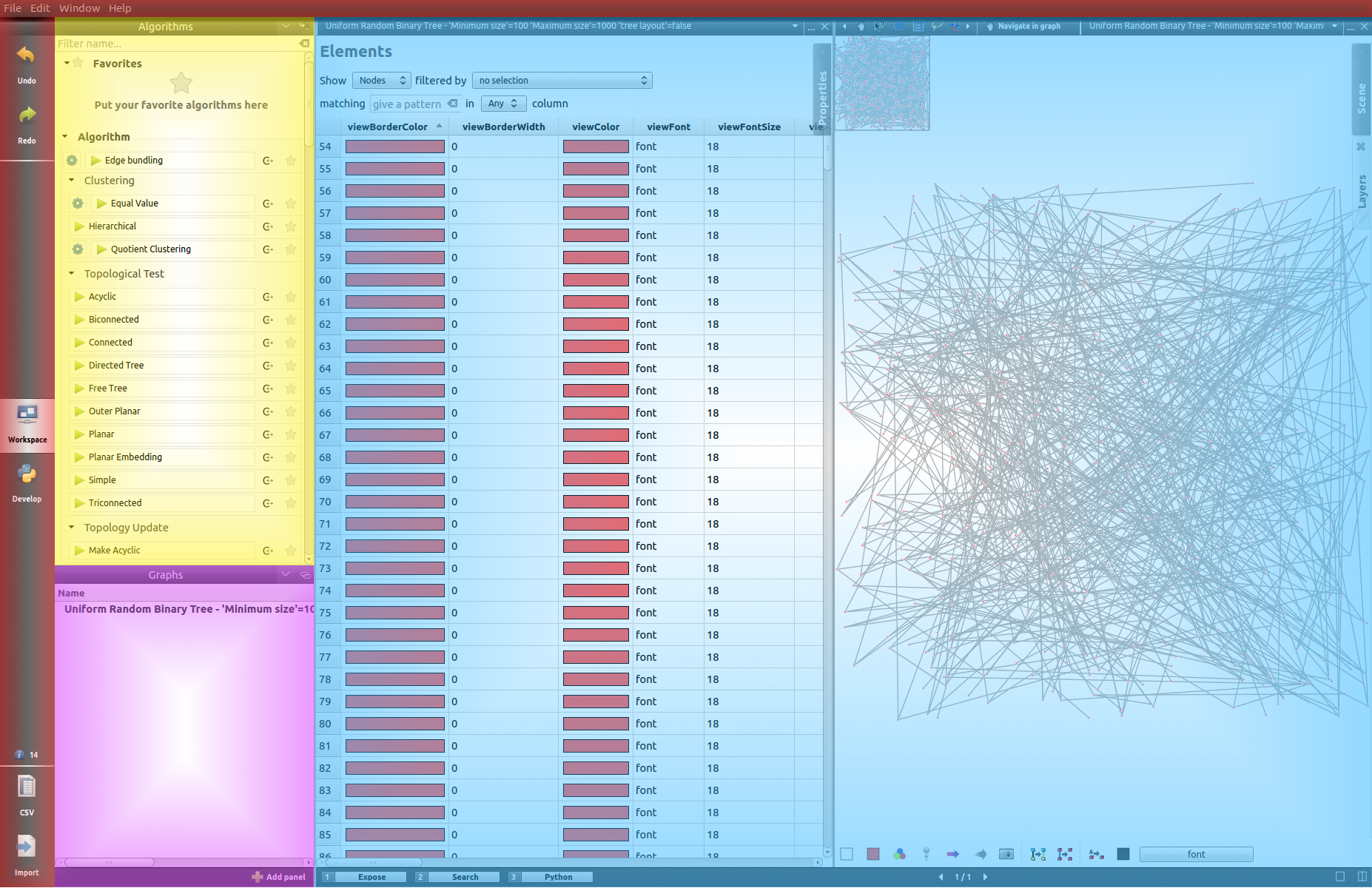
Task: Switch to the Python tab
Action: (x=558, y=877)
